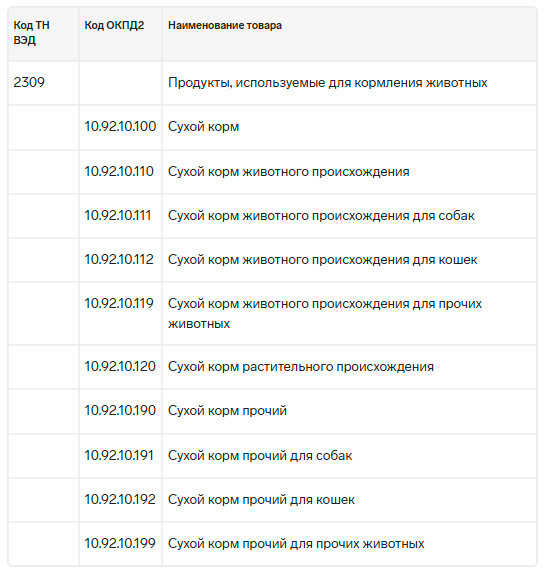Click 'Сухой корм животного происхождения для кошек'
The height and width of the screenshot is (577, 547).
tap(322, 260)
